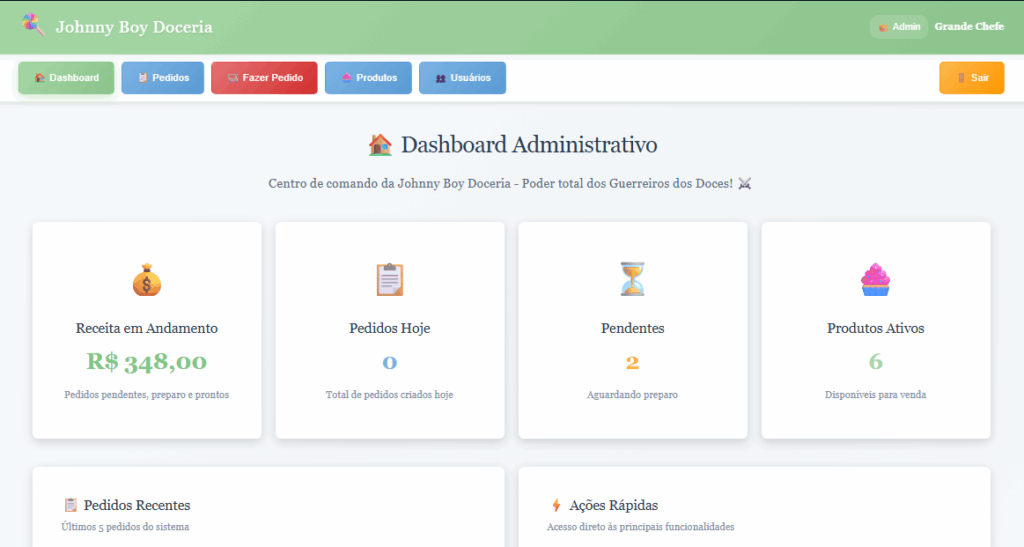
Task: Click the Pendentes count of 2
Action: tap(633, 362)
